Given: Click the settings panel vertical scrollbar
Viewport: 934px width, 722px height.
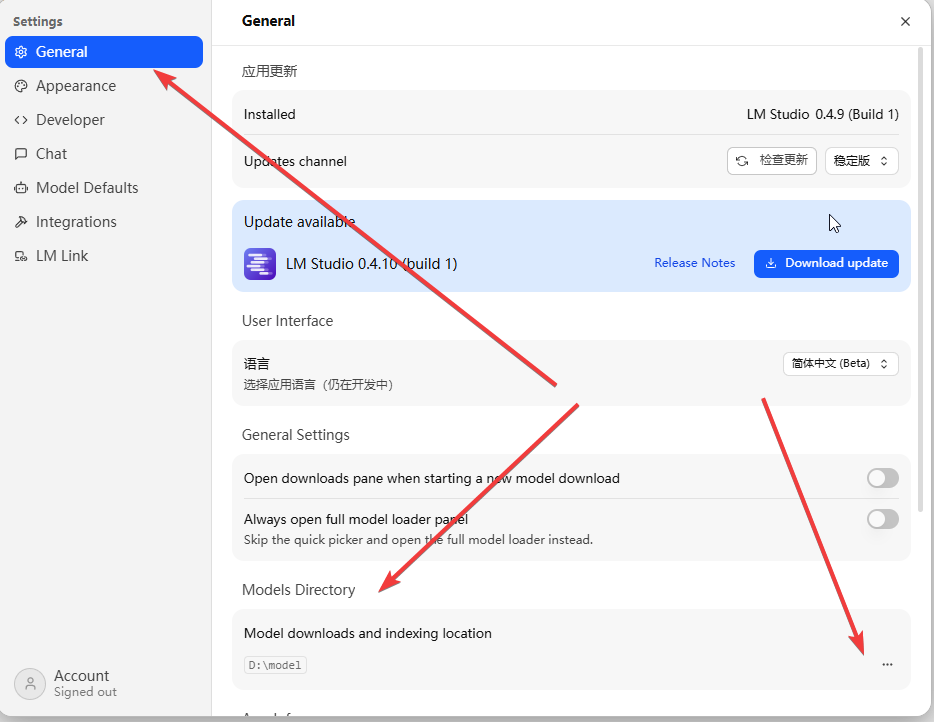Looking at the screenshot, I should (921, 280).
